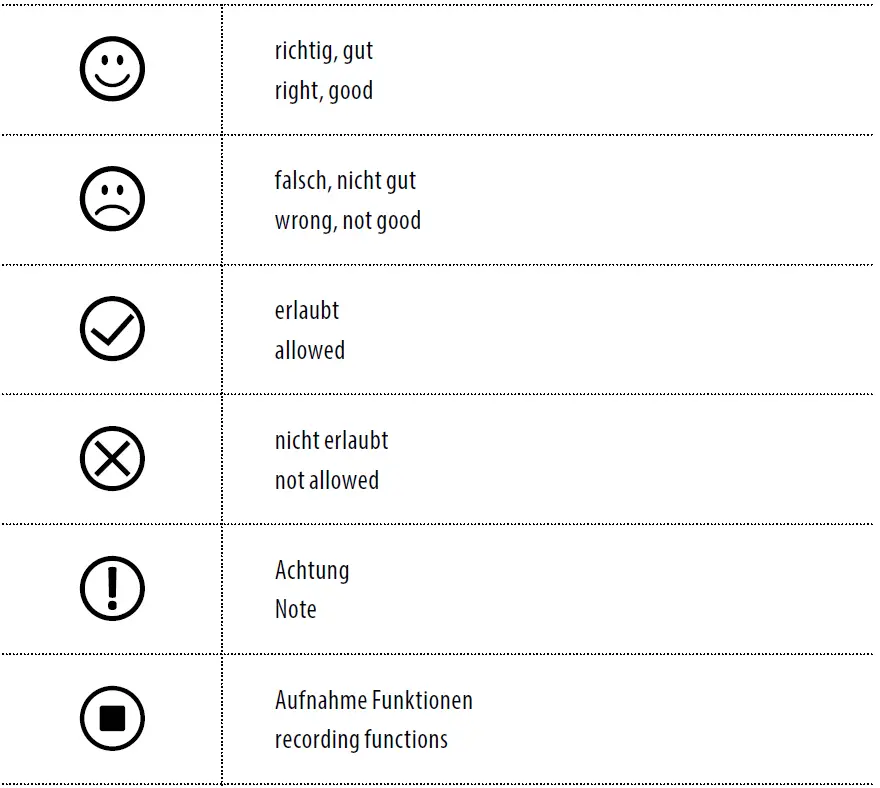The height and width of the screenshot is (788, 880).
Task: Click the 'Note' label
Action: click(295, 610)
